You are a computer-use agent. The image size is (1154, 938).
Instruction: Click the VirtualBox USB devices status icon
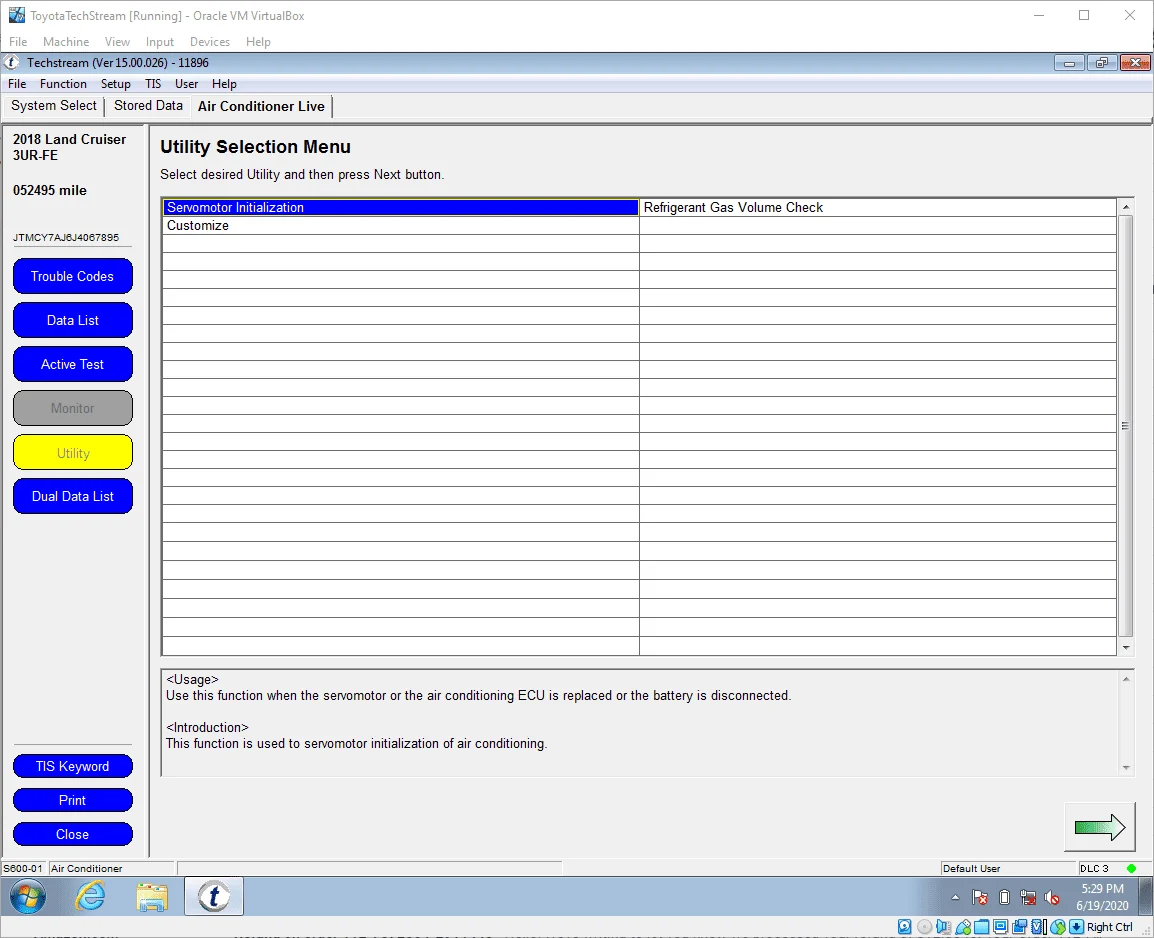pos(963,927)
